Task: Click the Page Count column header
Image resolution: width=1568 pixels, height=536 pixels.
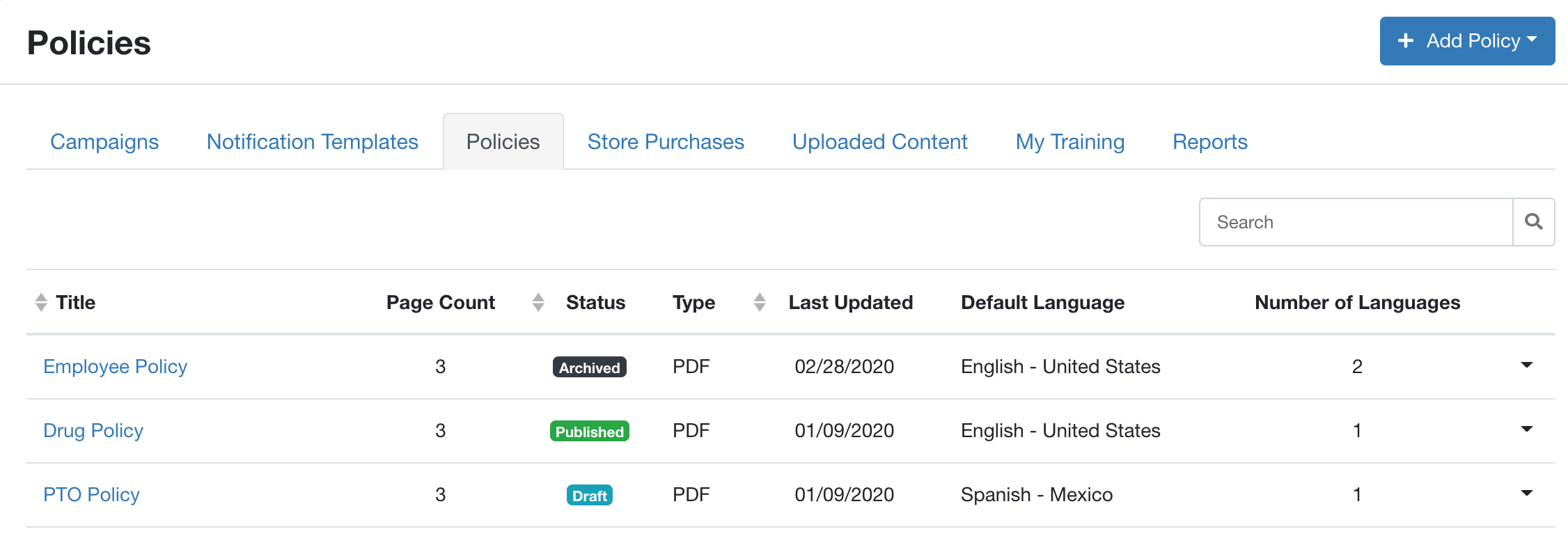Action: 441,303
